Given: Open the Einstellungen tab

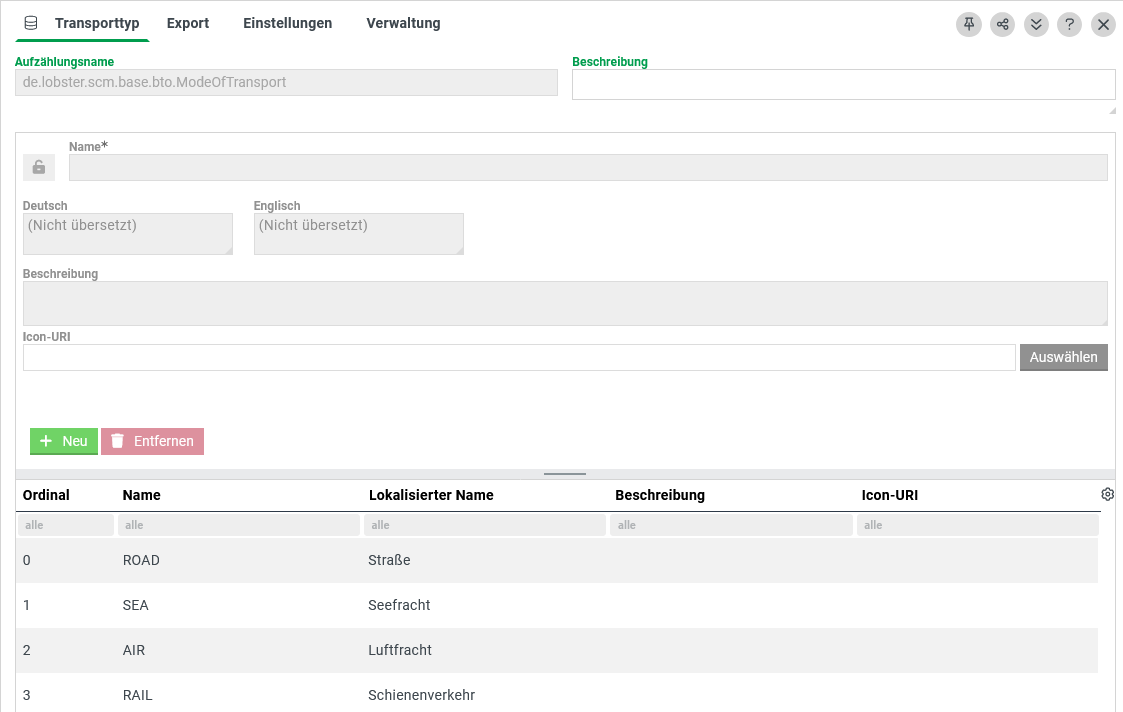Looking at the screenshot, I should [287, 23].
